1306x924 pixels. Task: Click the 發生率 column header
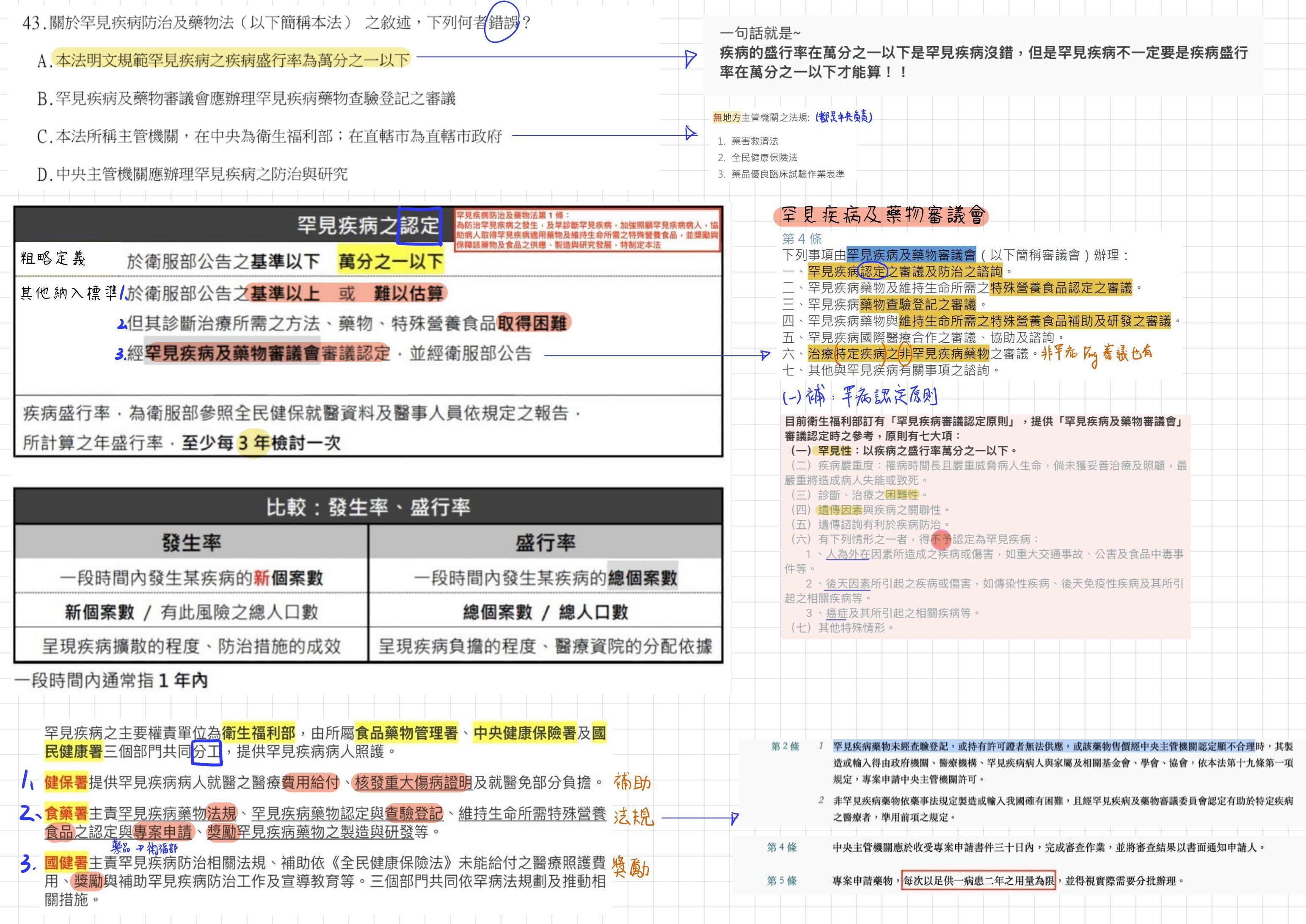(191, 542)
